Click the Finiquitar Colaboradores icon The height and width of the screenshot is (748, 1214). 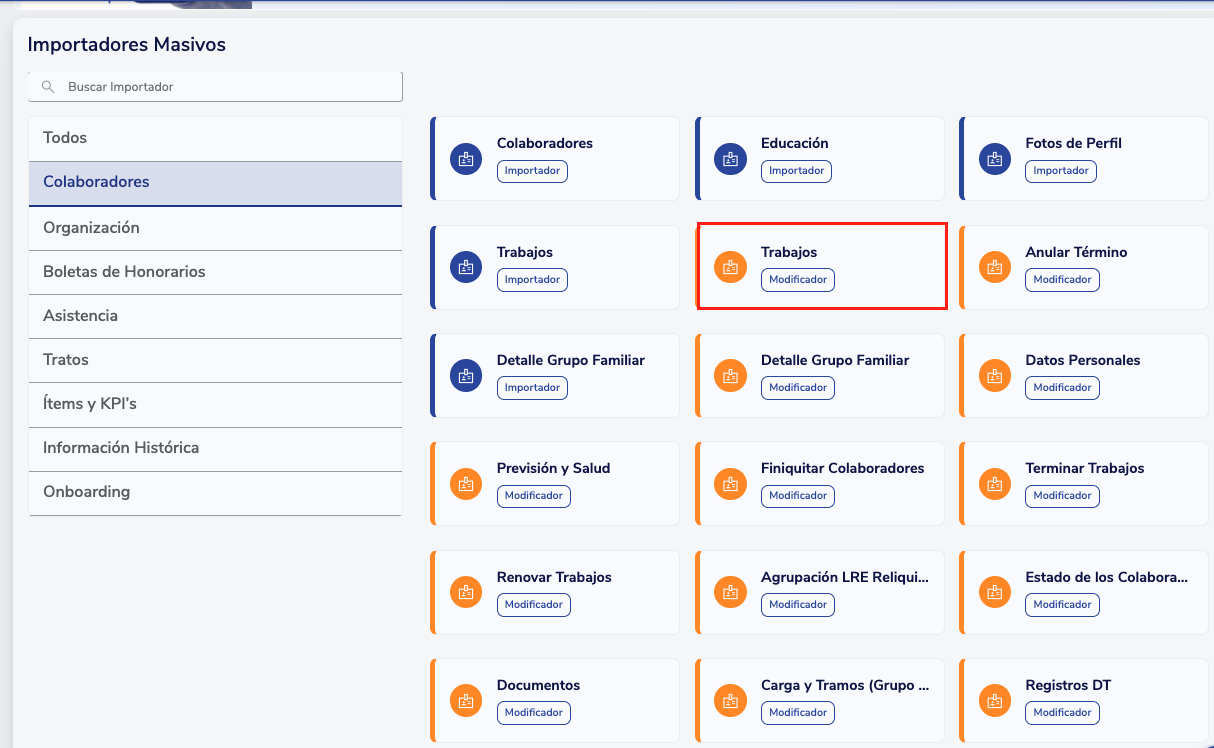[x=730, y=483]
